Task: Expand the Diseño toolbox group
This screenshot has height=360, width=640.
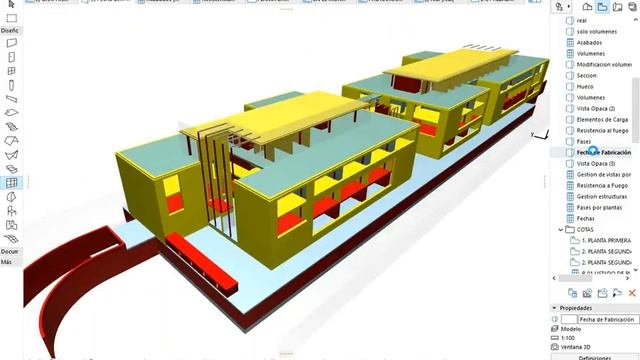Action: tap(10, 31)
